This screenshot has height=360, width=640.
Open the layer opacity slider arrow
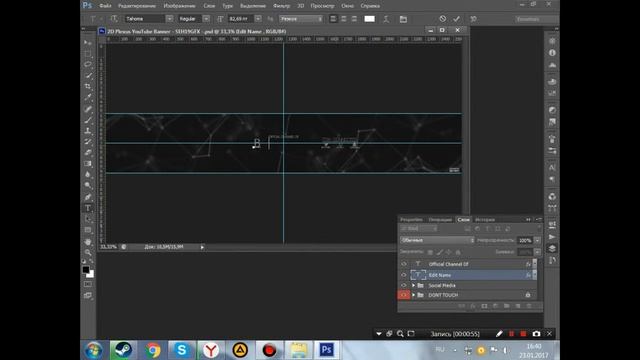tap(537, 240)
